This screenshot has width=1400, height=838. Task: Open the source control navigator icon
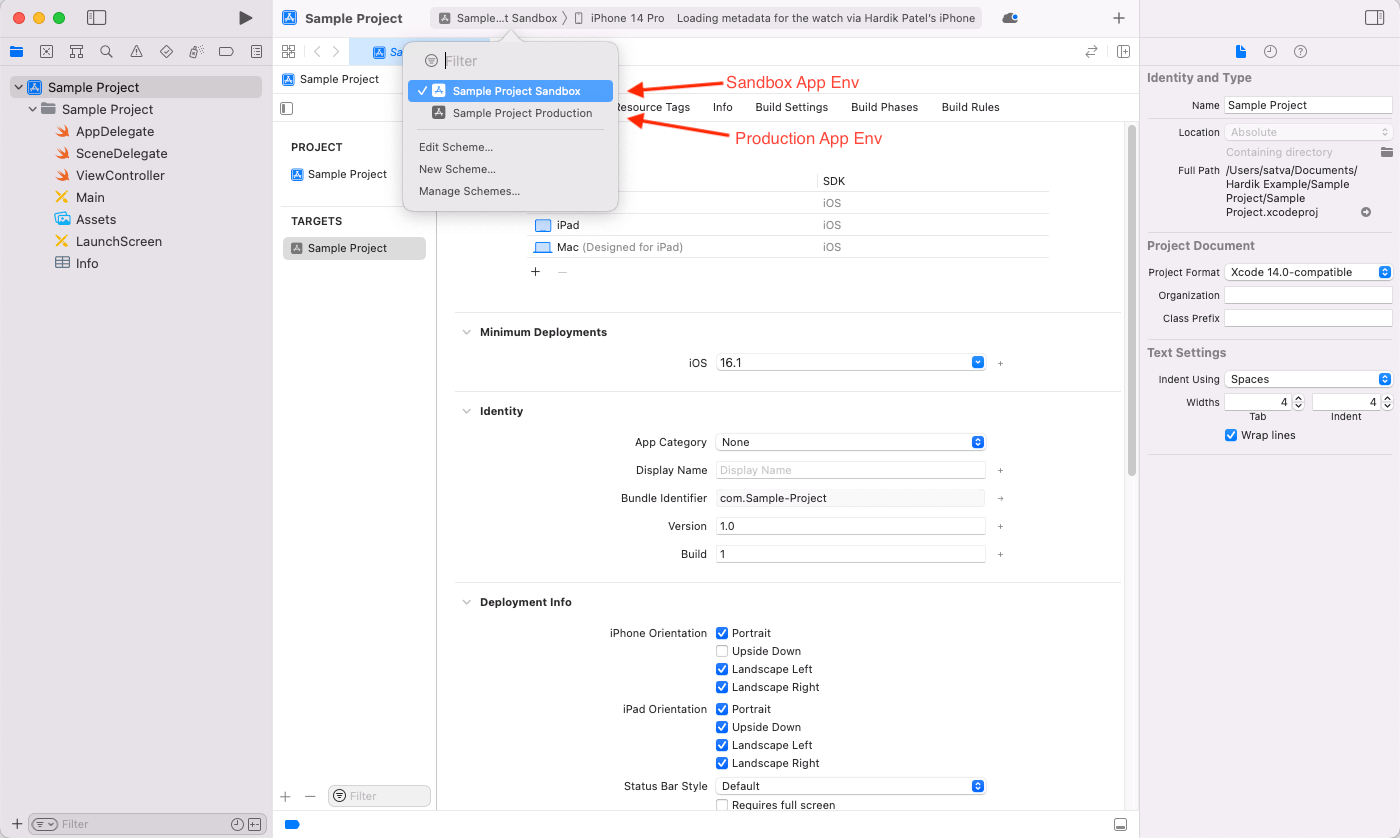click(x=46, y=52)
